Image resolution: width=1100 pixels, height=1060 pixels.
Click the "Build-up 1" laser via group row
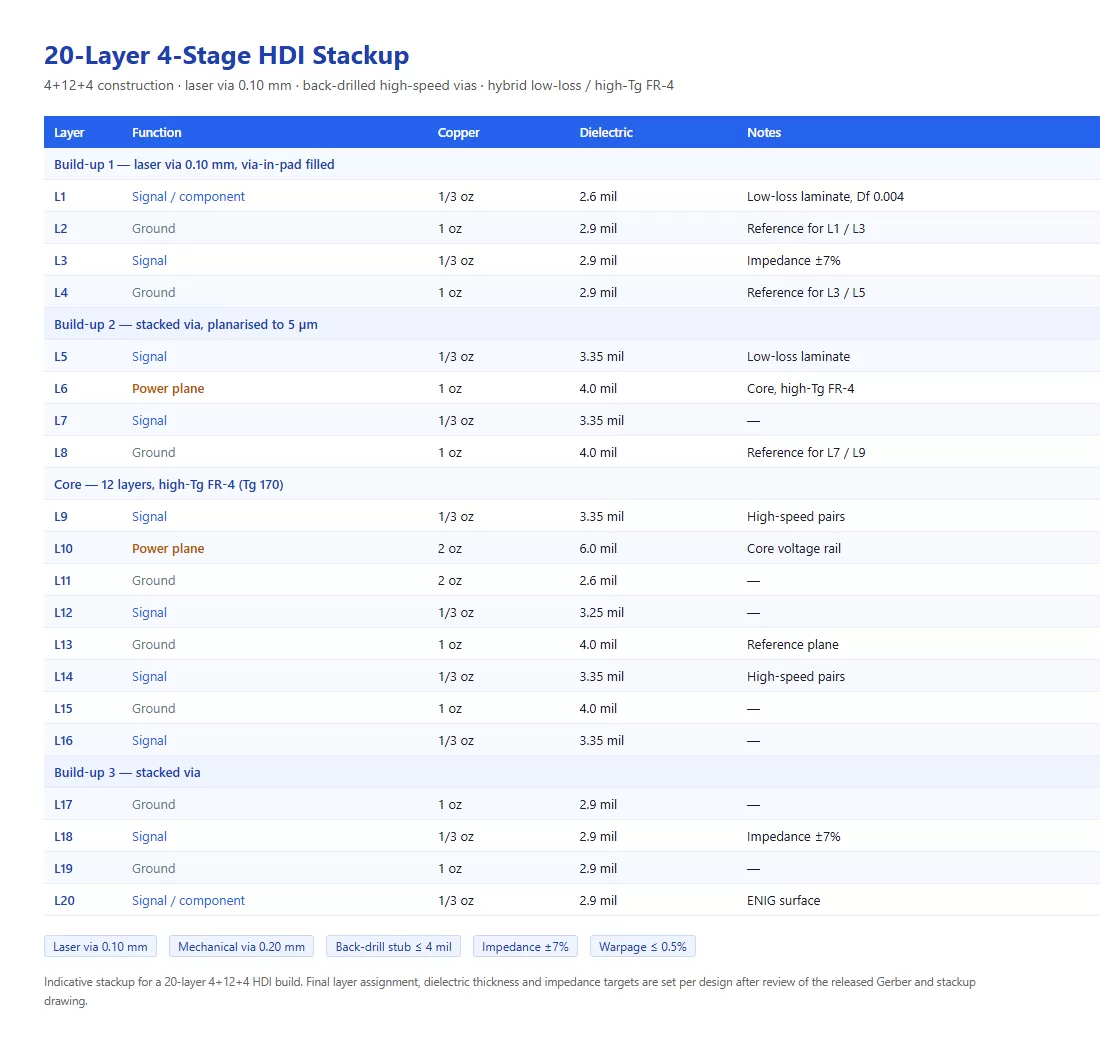tap(572, 164)
